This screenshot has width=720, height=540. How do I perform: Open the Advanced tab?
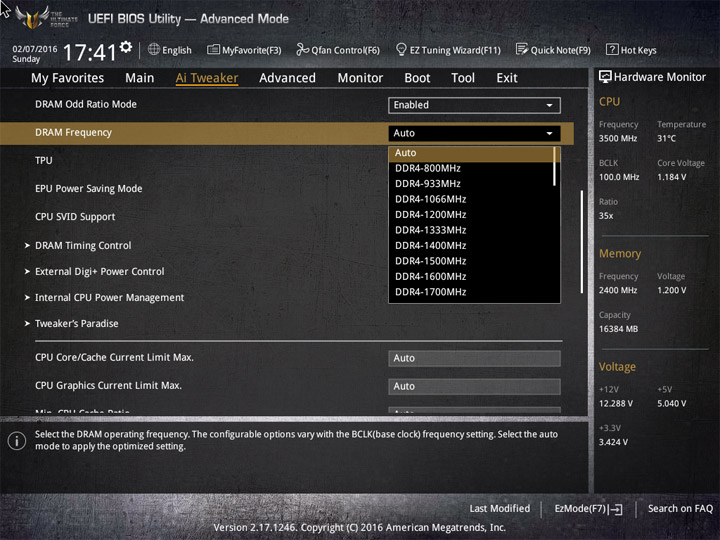287,78
